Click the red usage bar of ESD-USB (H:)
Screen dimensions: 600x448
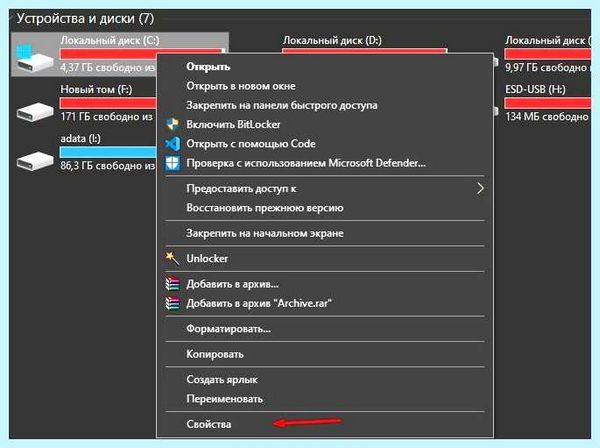[x=548, y=103]
